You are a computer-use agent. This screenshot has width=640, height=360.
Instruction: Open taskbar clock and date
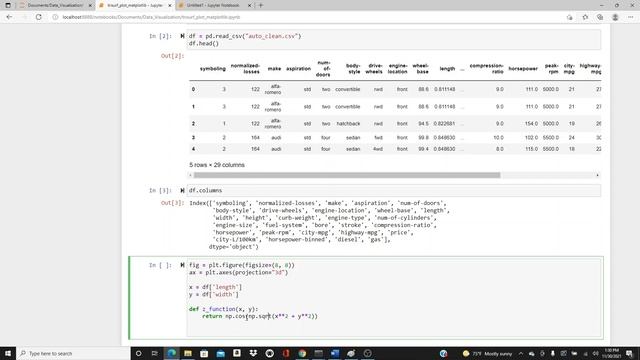point(611,353)
